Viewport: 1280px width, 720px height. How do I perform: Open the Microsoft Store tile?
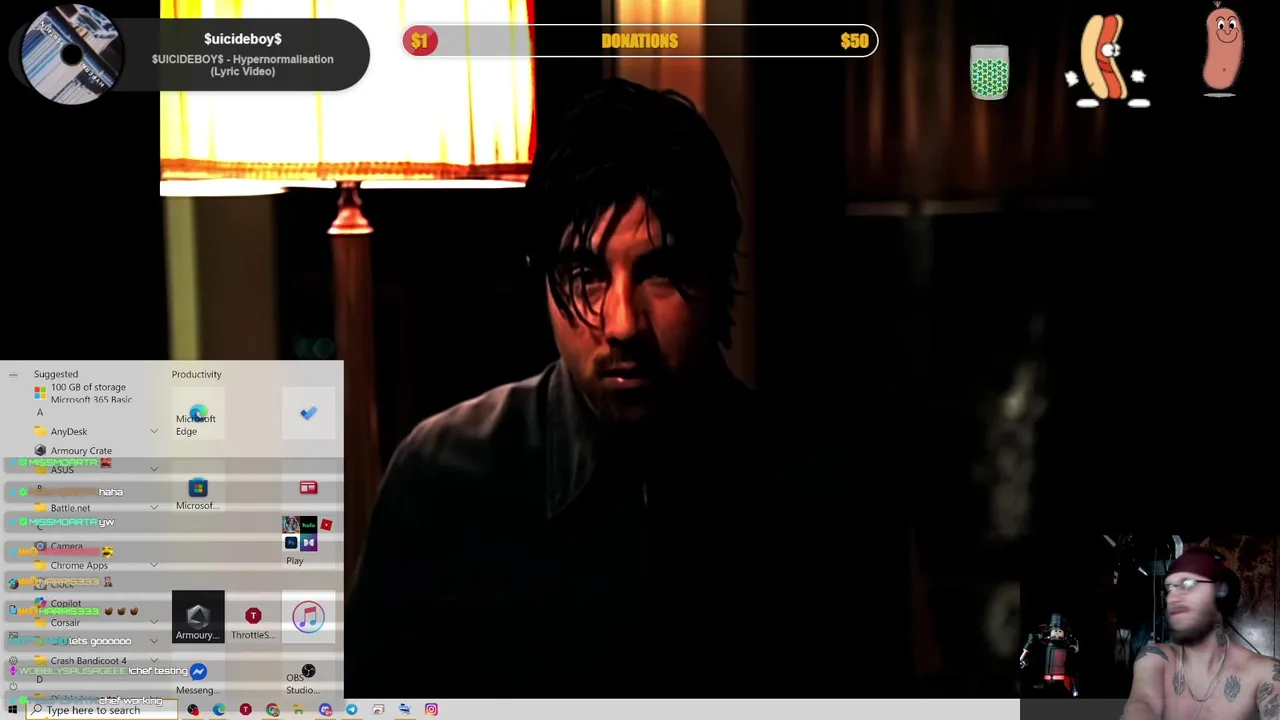pyautogui.click(x=197, y=489)
